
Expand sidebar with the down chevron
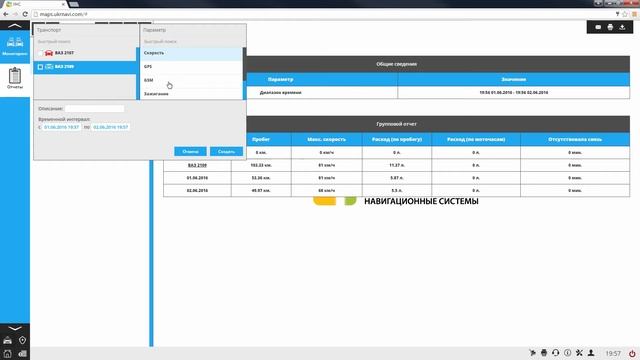pos(15,328)
